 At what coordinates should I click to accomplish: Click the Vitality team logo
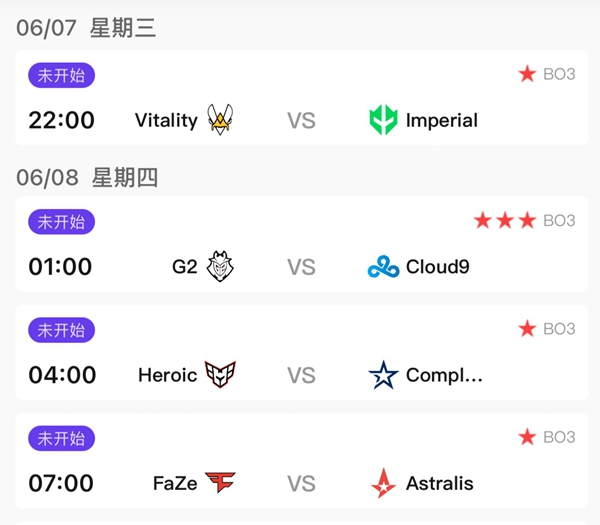pyautogui.click(x=220, y=120)
